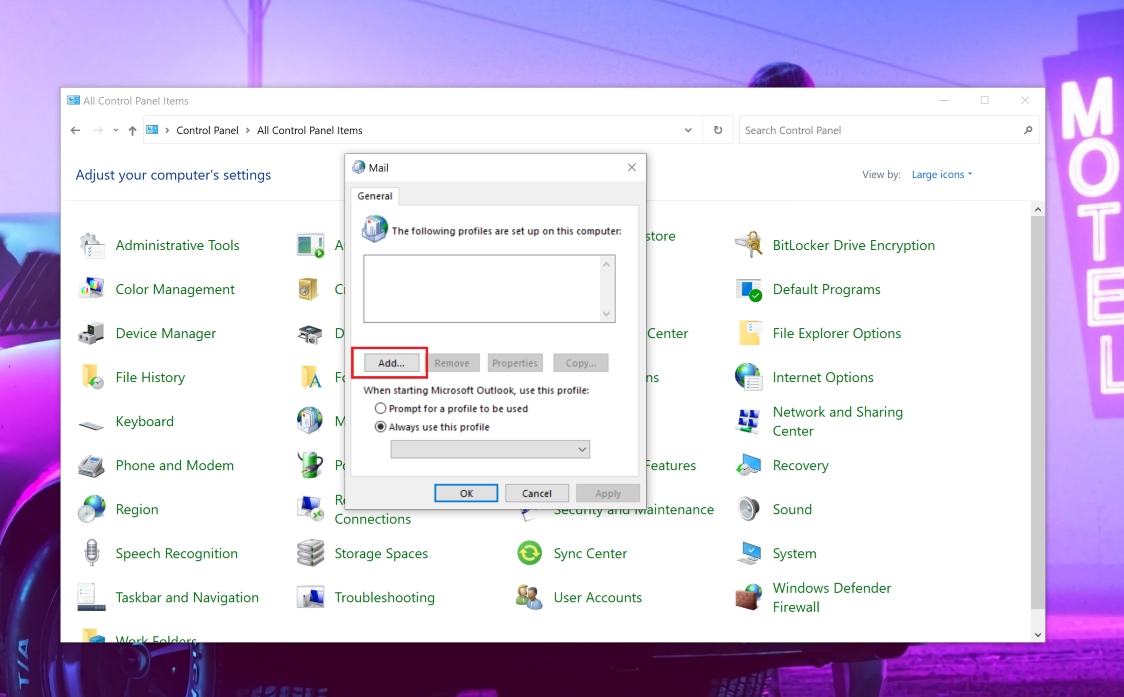
Task: Click the refresh icon in address bar
Action: tap(718, 130)
